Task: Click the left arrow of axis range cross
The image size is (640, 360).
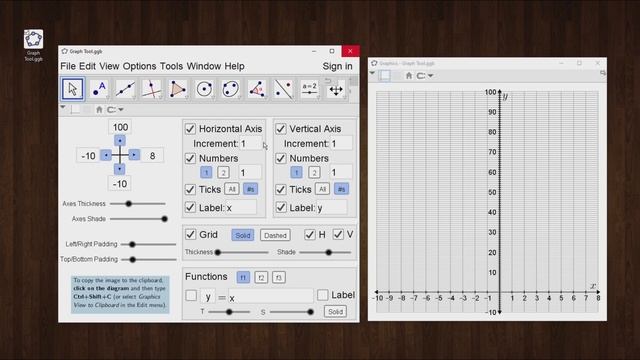Action: (106, 155)
